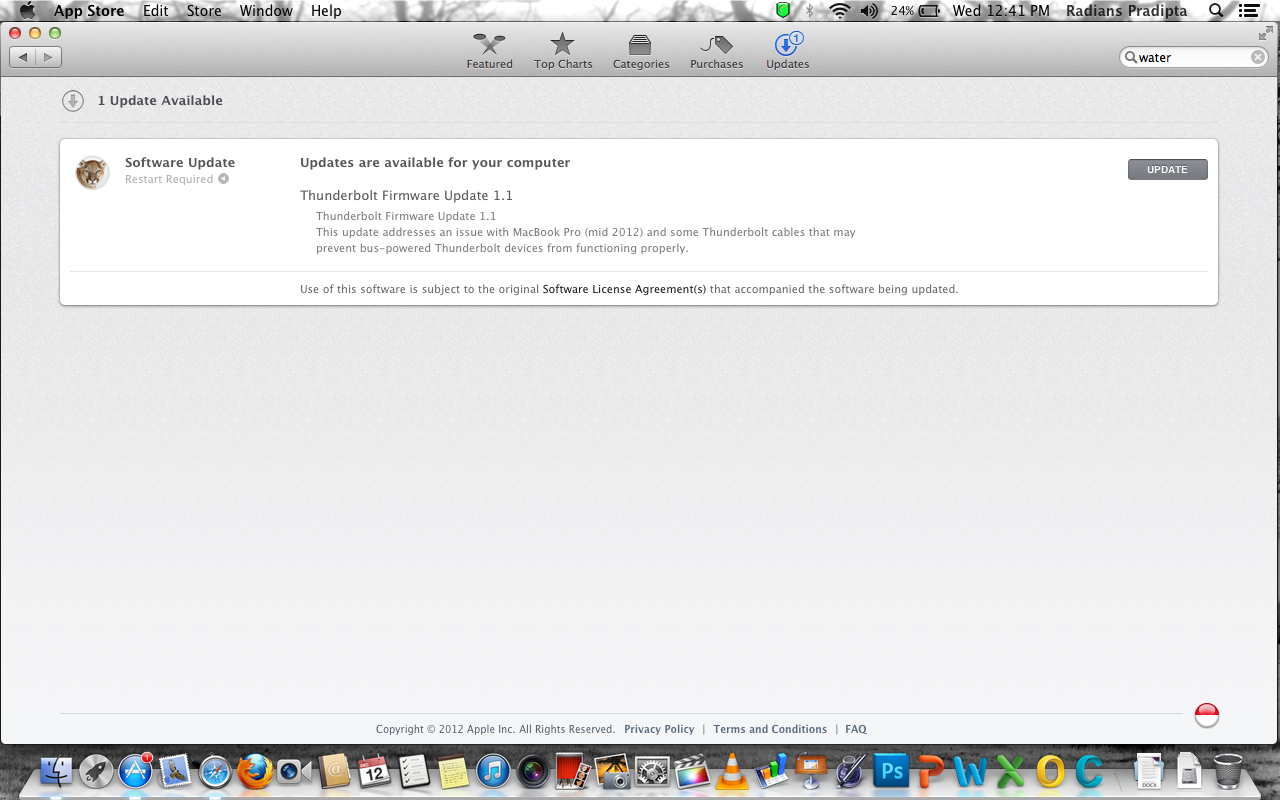Open the Edit menu
This screenshot has height=800, width=1280.
(155, 11)
